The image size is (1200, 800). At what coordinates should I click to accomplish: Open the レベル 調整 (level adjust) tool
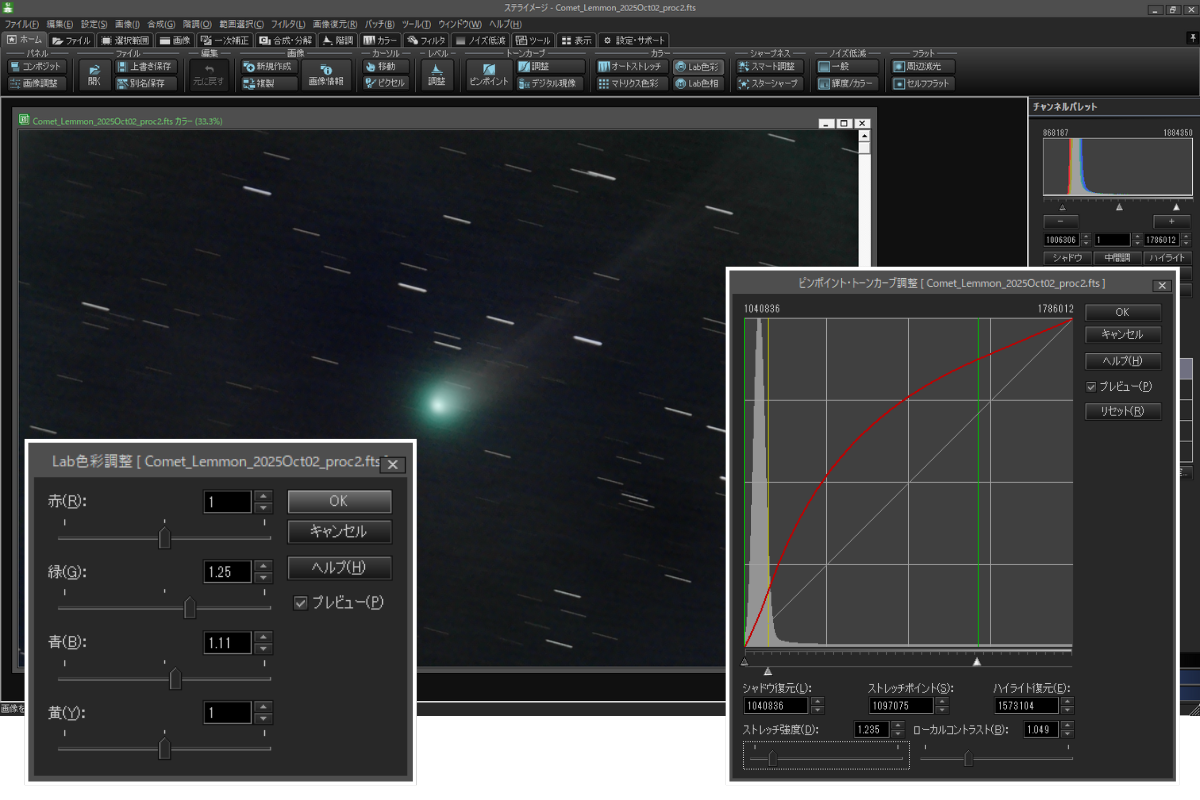click(437, 75)
